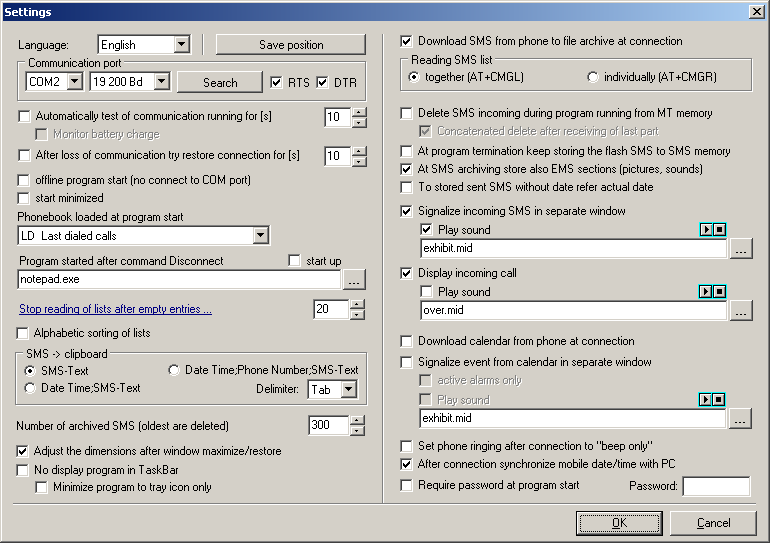Enable Alphabetic sorting of lists
This screenshot has width=770, height=543.
coord(25,332)
